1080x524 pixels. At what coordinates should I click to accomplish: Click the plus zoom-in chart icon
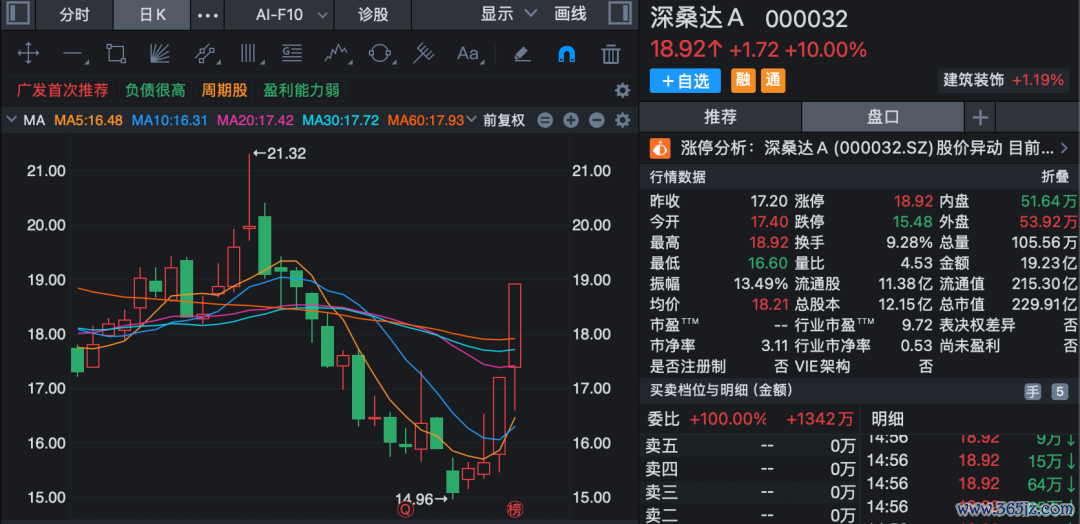tap(570, 120)
